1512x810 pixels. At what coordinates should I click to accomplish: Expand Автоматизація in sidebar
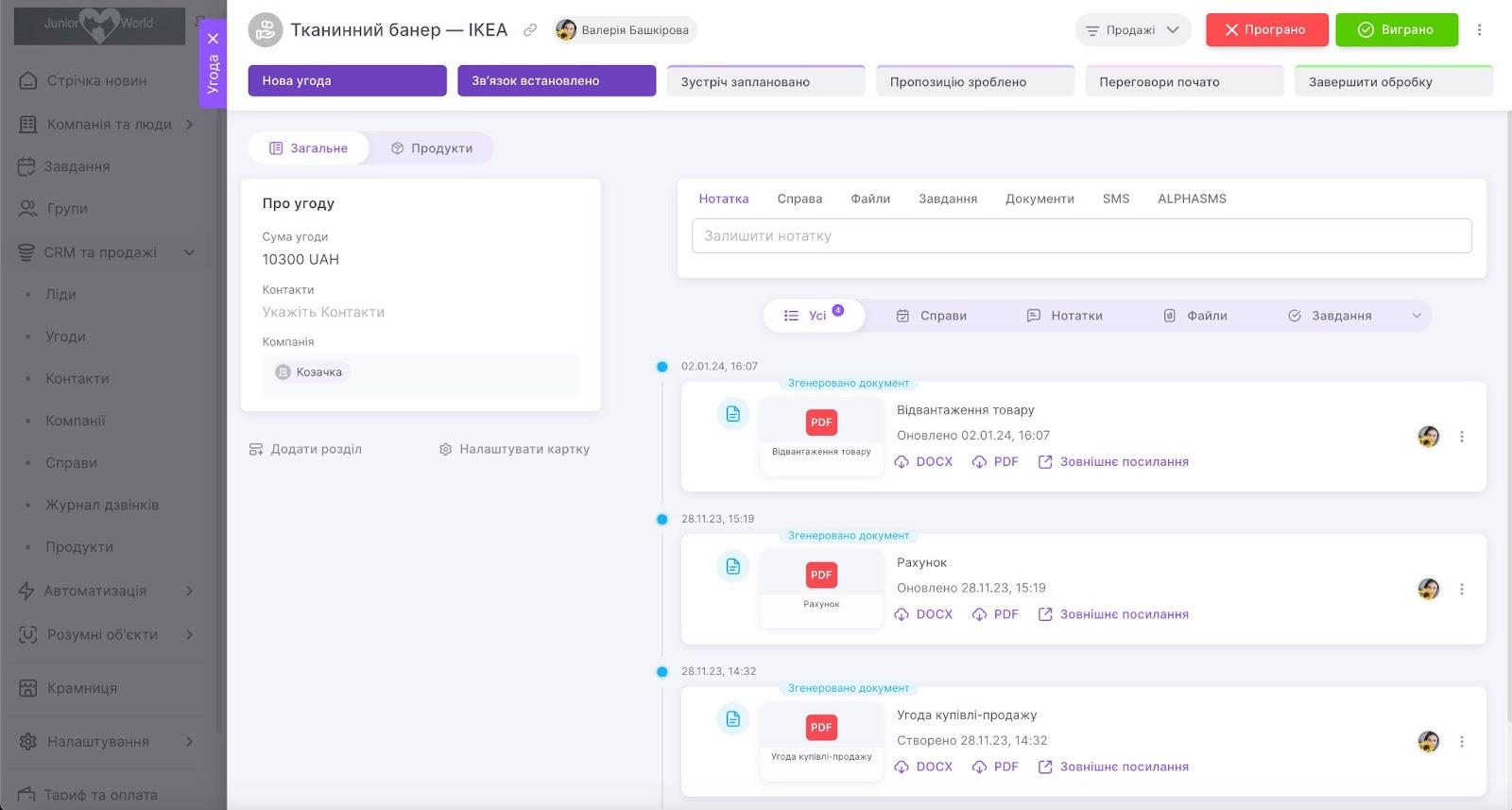pos(189,591)
